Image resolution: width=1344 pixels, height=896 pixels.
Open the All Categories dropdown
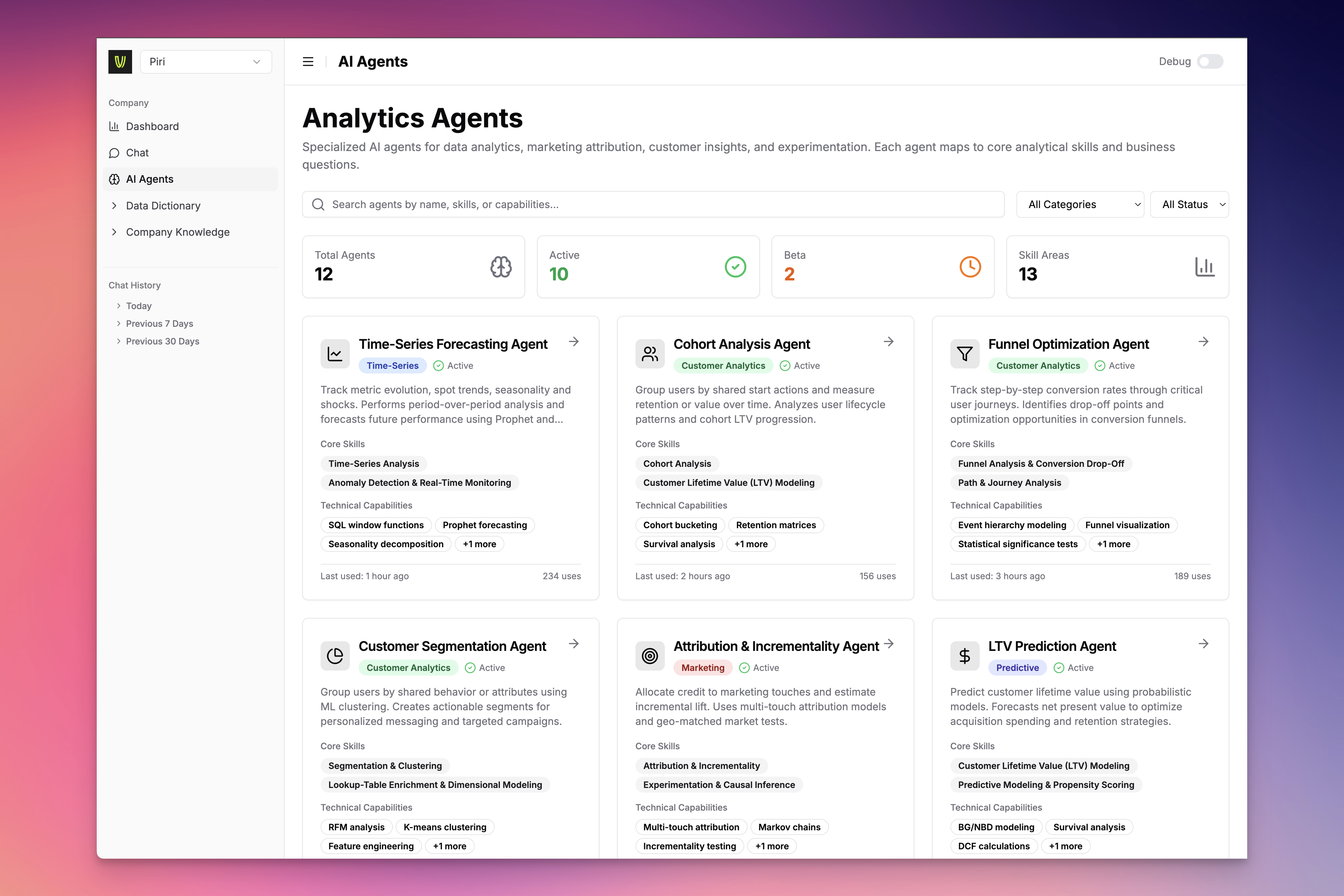pyautogui.click(x=1079, y=204)
